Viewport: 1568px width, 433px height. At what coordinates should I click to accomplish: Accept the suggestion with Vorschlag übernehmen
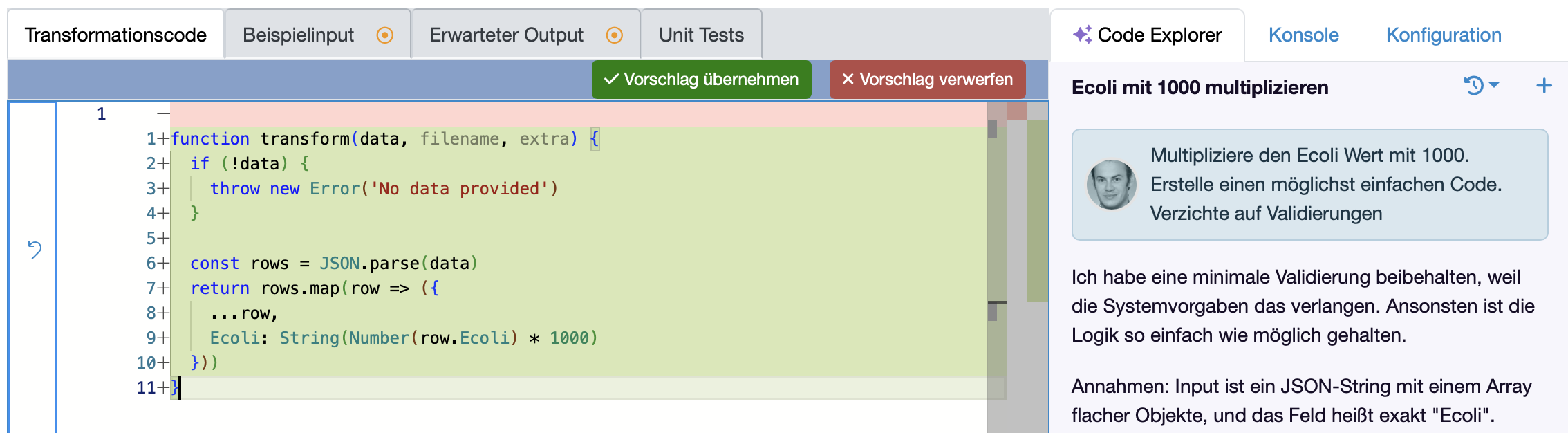tap(701, 80)
